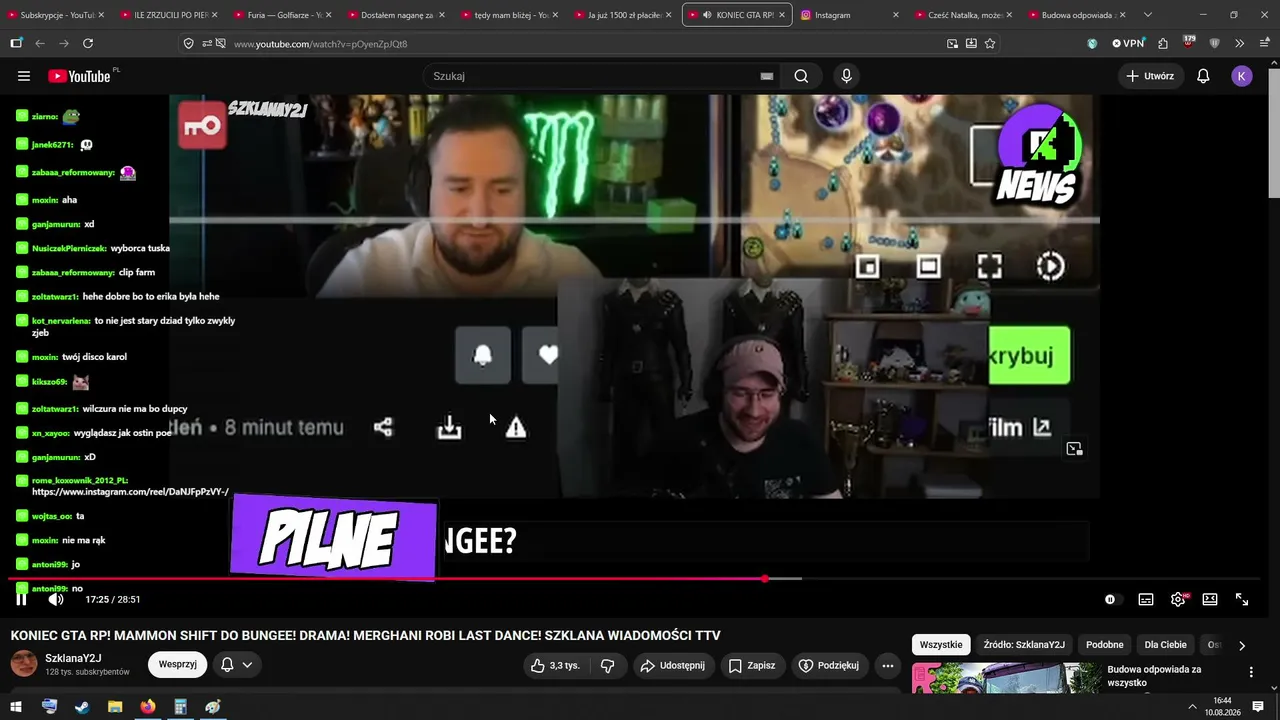Open the Utwórz create menu
1280x720 pixels.
tap(1150, 76)
